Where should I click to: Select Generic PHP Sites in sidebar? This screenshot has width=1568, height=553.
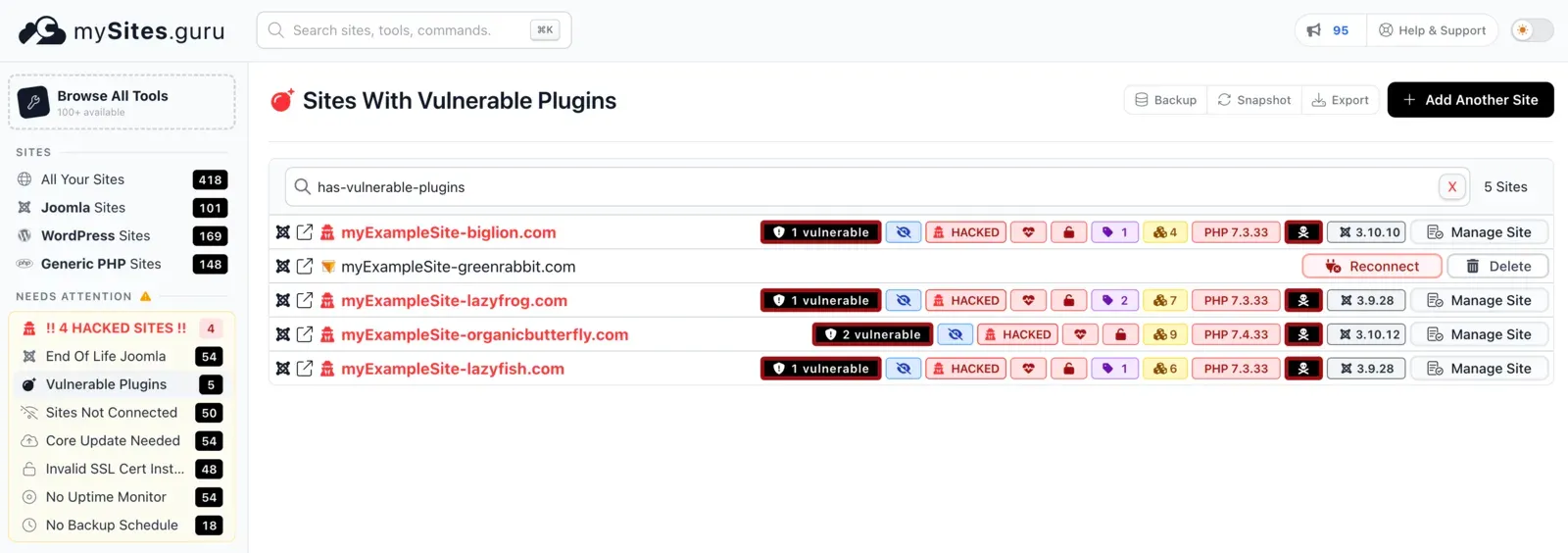point(122,264)
